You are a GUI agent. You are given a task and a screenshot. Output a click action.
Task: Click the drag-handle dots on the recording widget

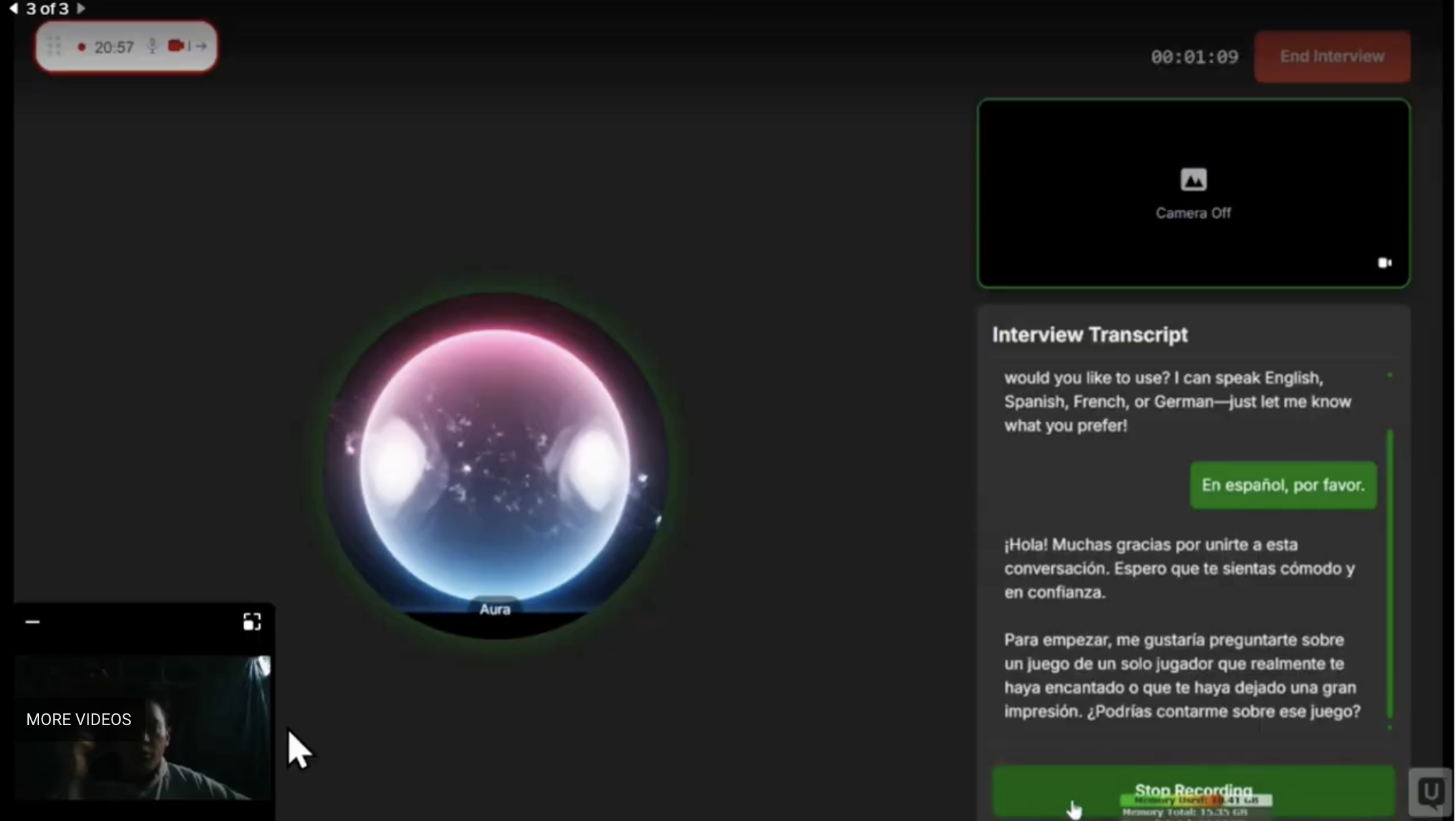click(x=53, y=46)
